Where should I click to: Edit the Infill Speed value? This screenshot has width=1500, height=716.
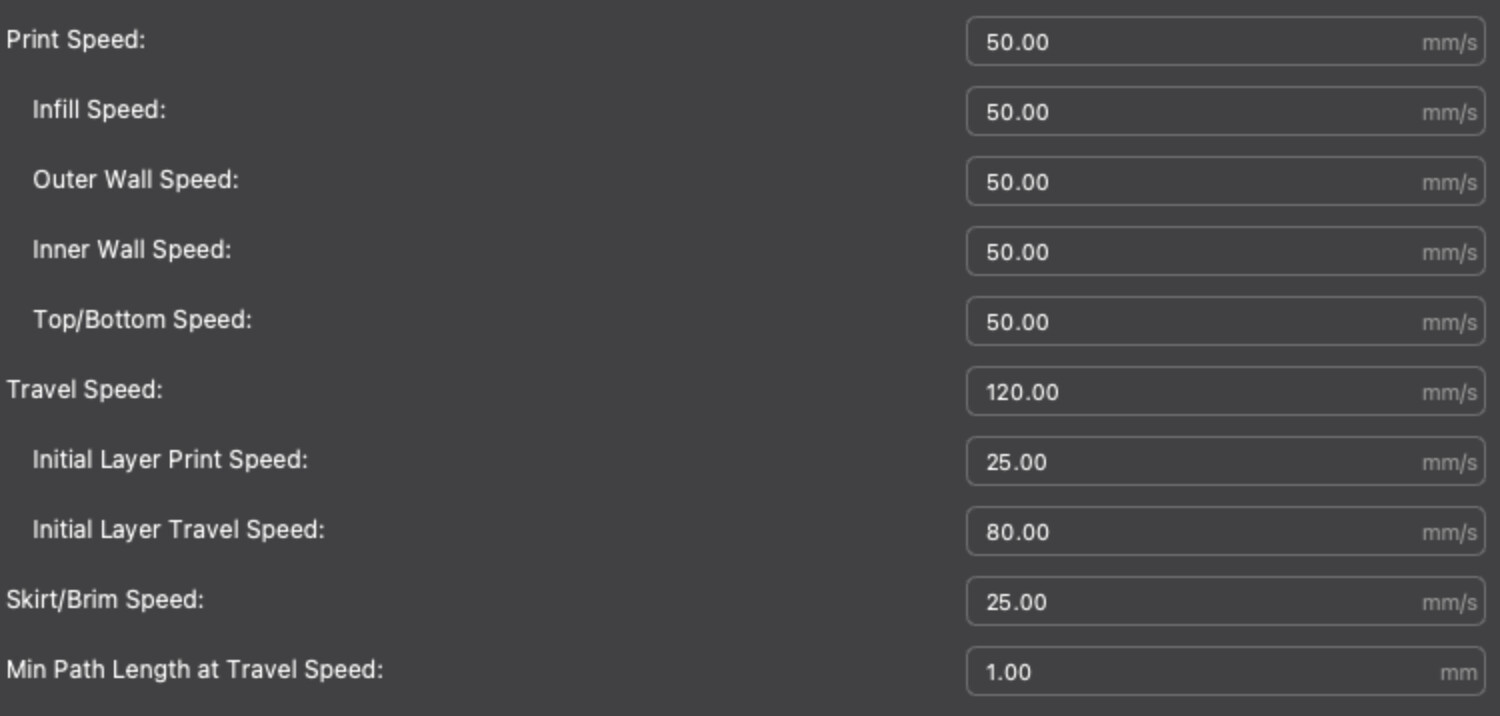1200,112
